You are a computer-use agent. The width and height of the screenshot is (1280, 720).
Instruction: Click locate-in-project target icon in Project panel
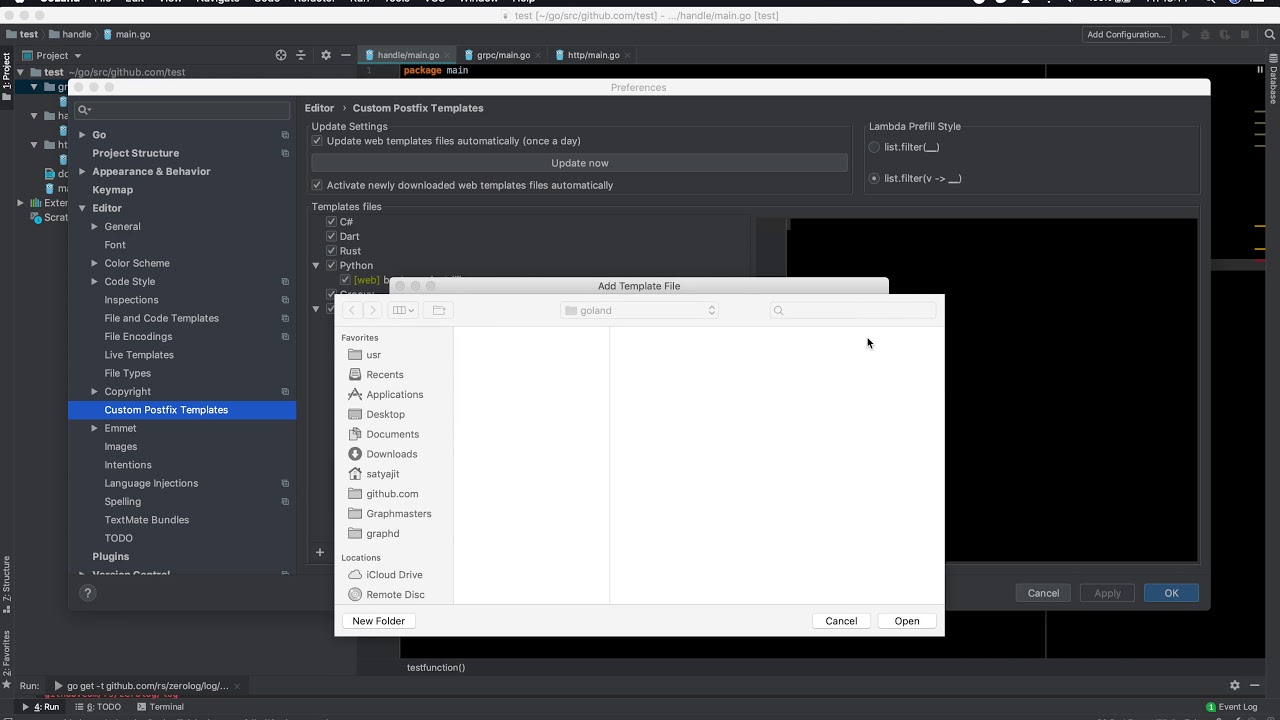pyautogui.click(x=281, y=55)
